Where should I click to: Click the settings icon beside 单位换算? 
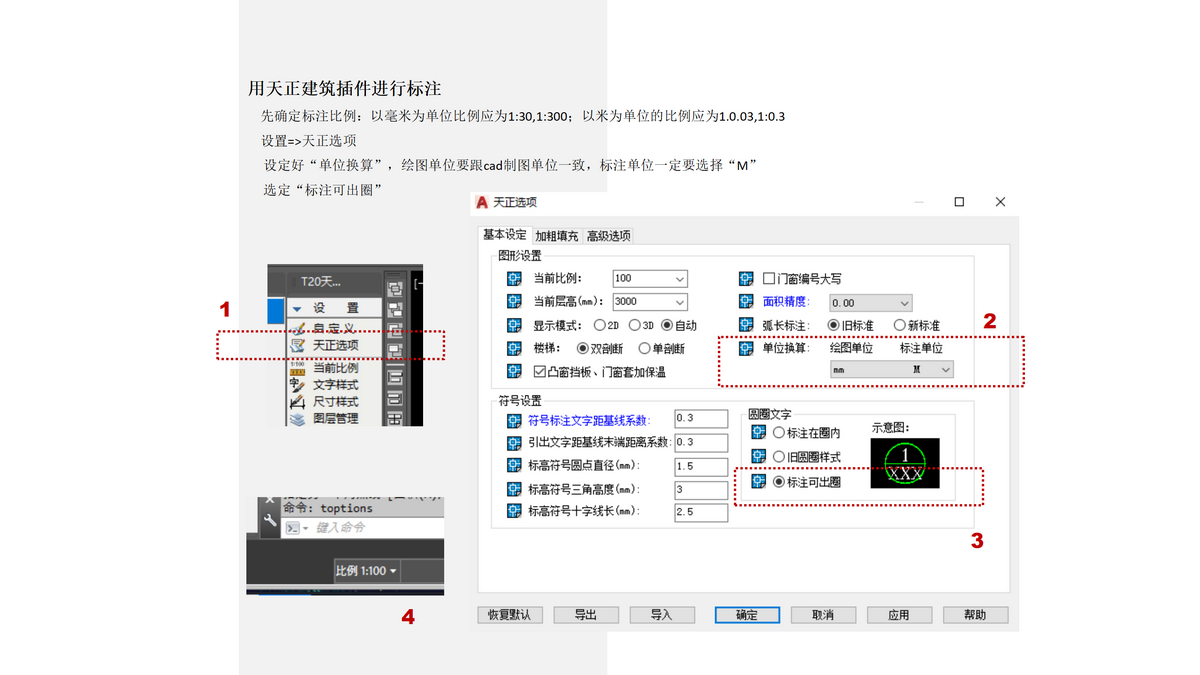pos(745,348)
